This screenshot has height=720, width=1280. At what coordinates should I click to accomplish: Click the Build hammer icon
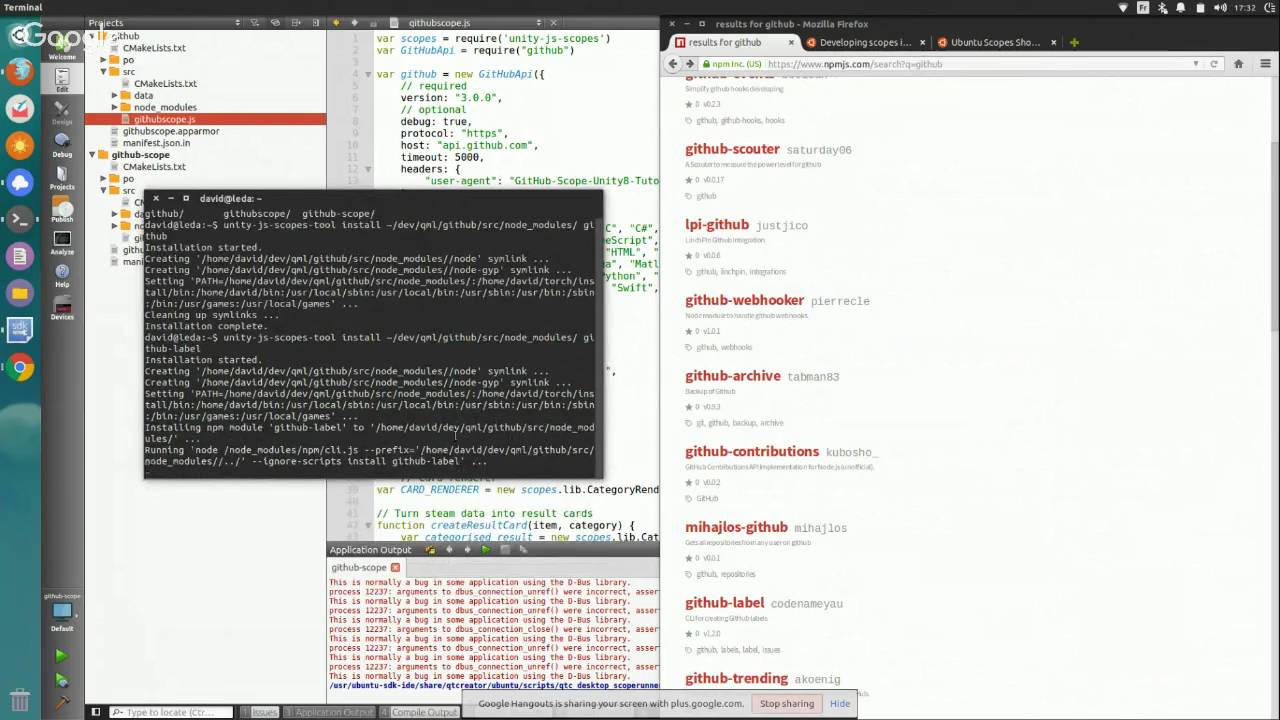(61, 703)
